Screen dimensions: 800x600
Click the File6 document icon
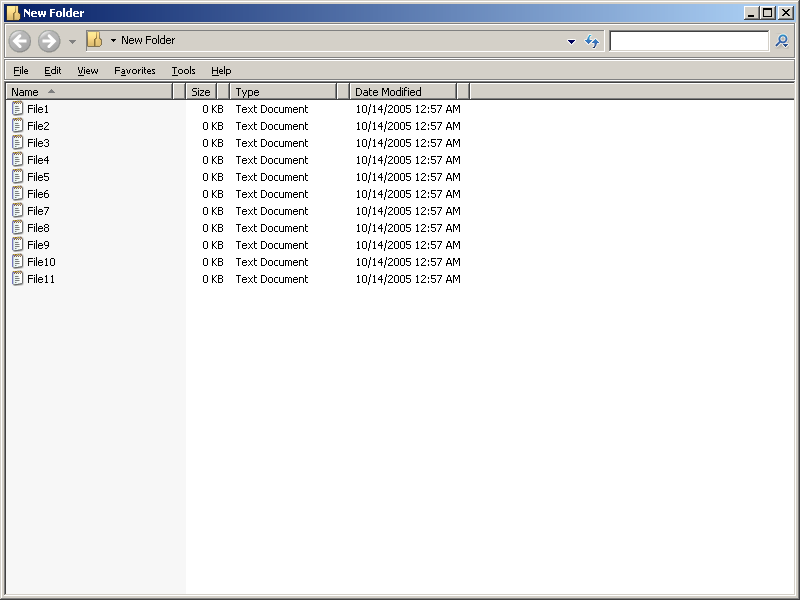pos(17,193)
